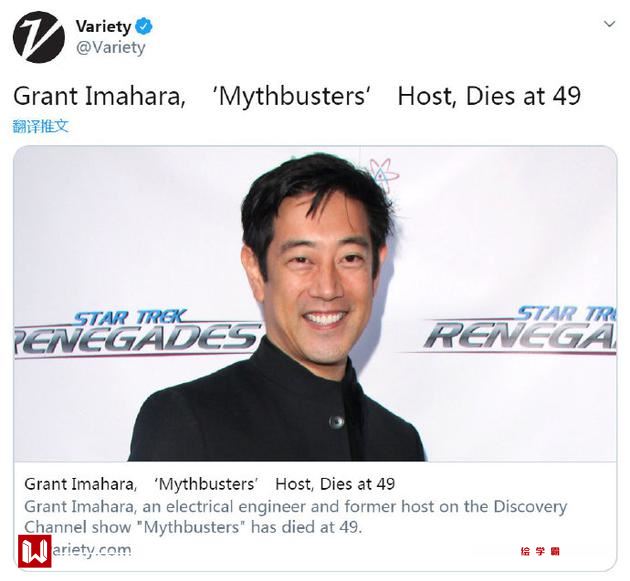Click the Variety display name
The height and width of the screenshot is (581, 630).
click(x=103, y=27)
